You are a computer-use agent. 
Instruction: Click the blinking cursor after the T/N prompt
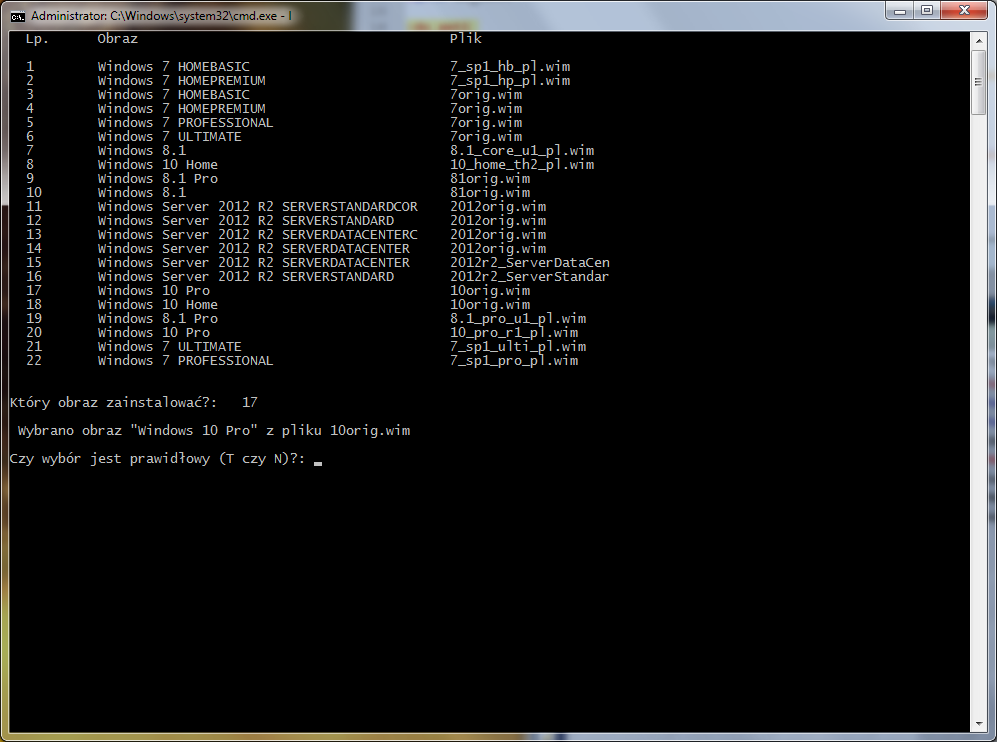318,463
